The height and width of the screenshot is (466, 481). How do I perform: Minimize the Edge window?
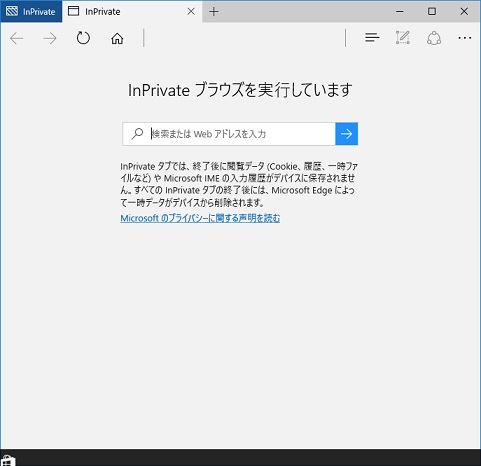tap(400, 12)
